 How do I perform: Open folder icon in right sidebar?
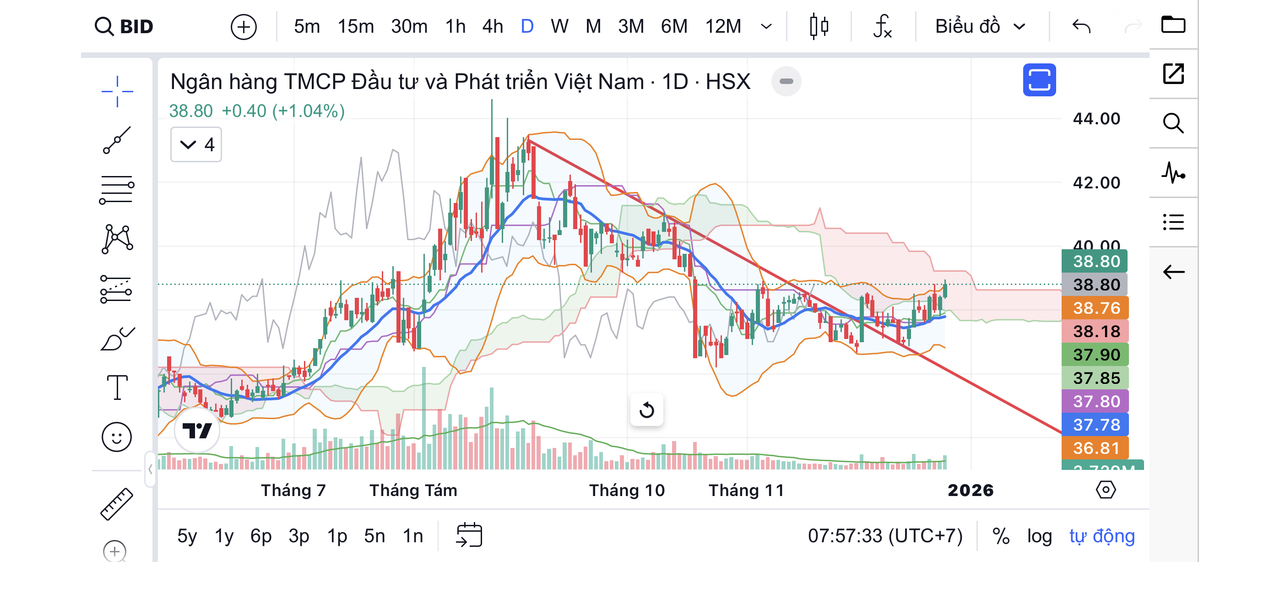pyautogui.click(x=1173, y=25)
